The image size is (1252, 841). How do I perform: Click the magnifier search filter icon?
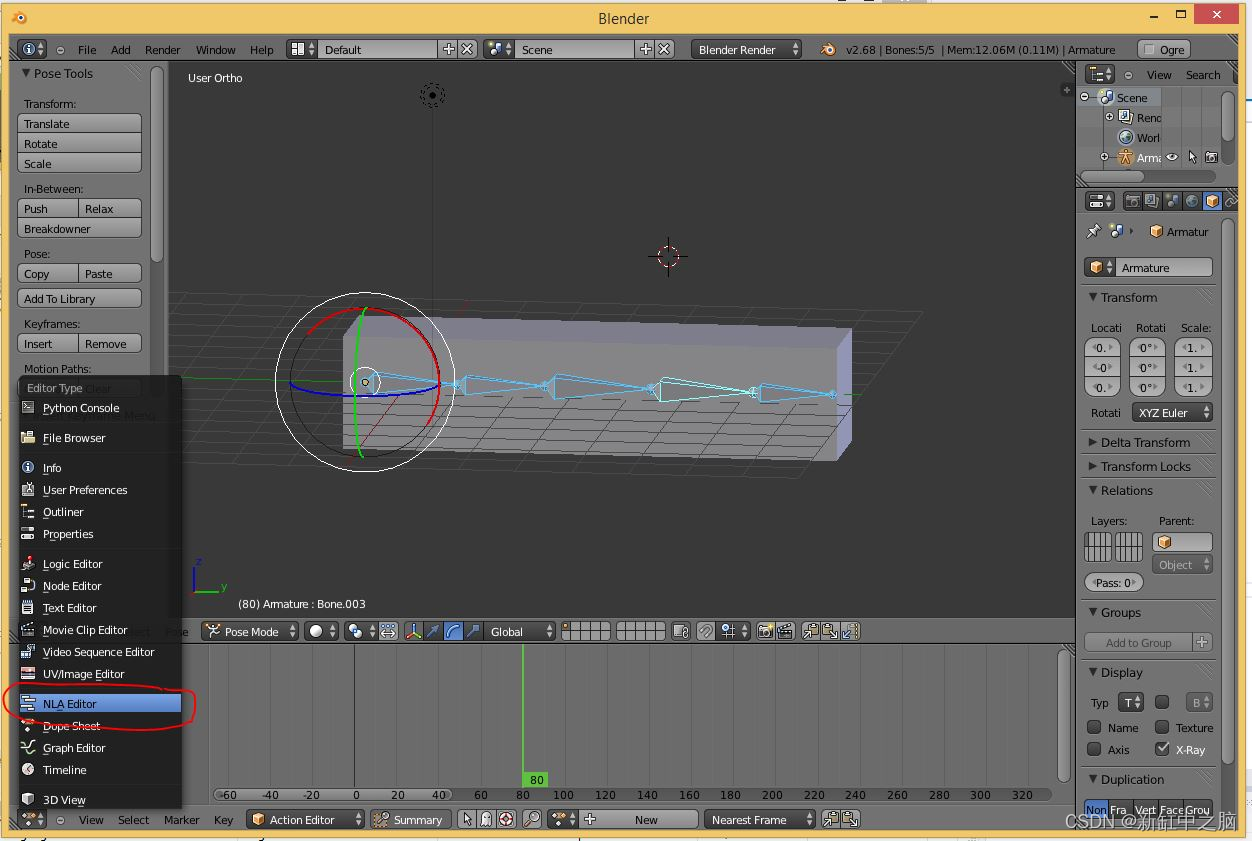click(x=532, y=819)
